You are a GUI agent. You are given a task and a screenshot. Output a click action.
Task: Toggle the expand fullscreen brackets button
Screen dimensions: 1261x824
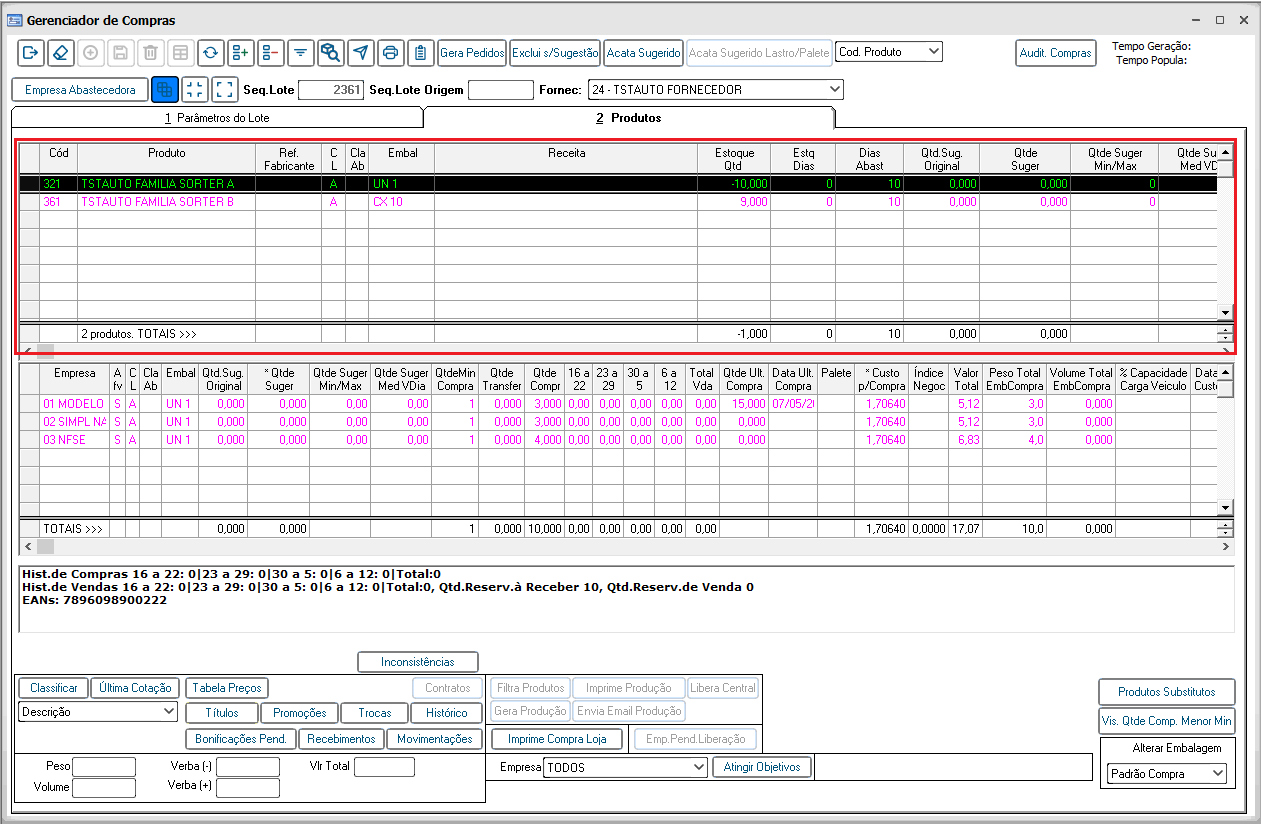225,90
